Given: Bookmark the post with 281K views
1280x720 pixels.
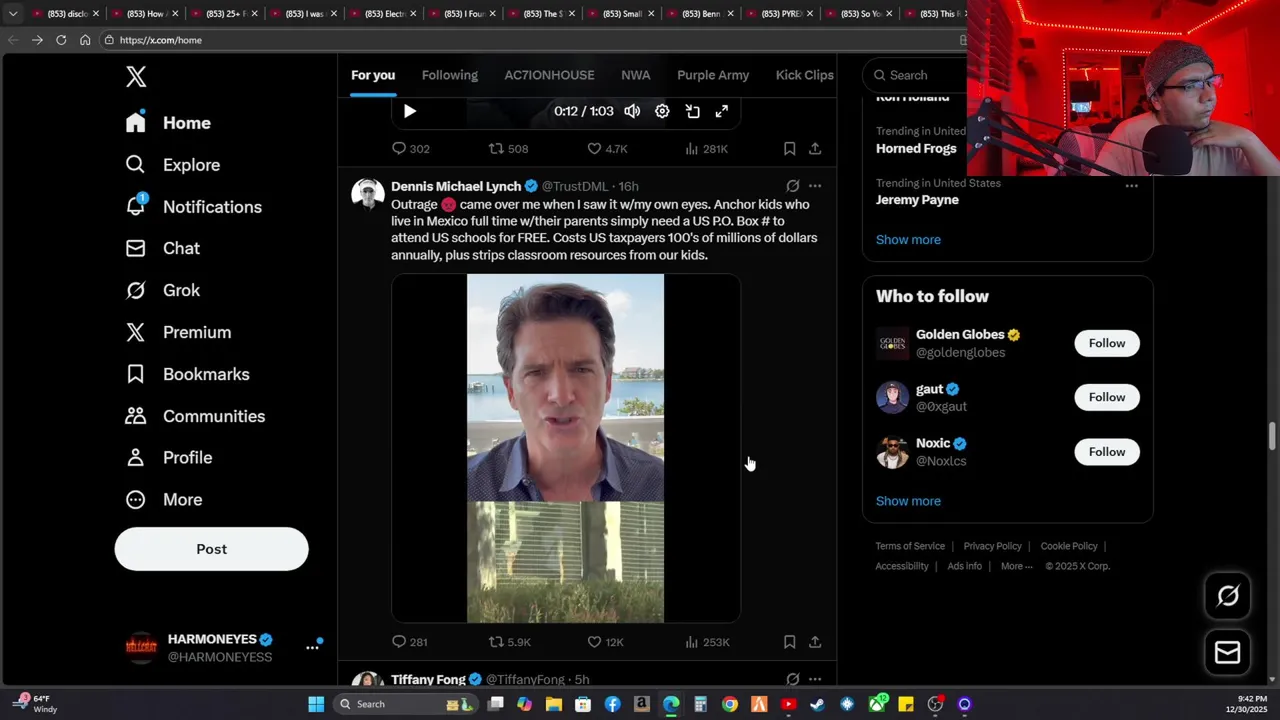Looking at the screenshot, I should click(789, 149).
